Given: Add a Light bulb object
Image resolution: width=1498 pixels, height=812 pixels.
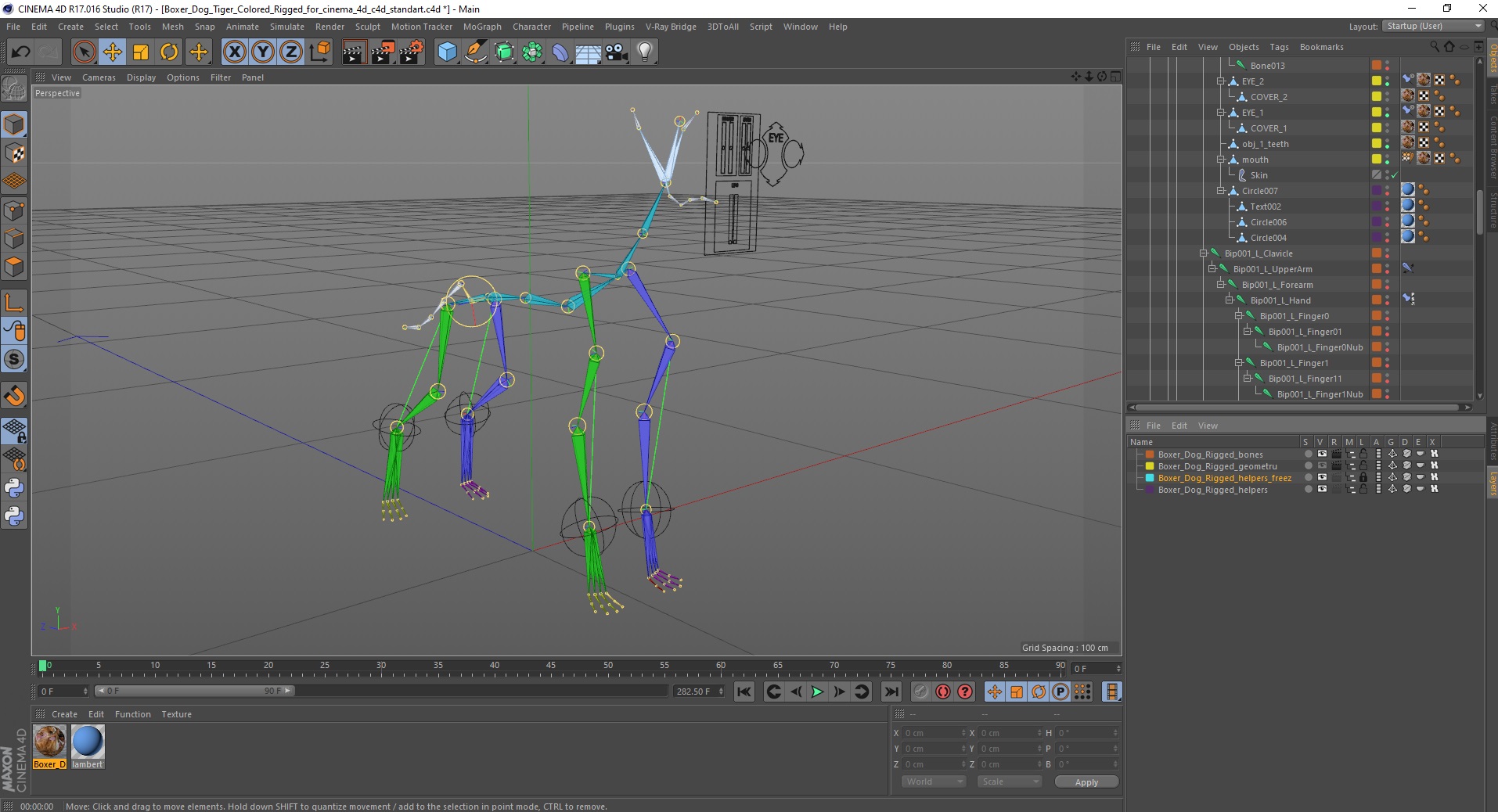Looking at the screenshot, I should click(645, 52).
